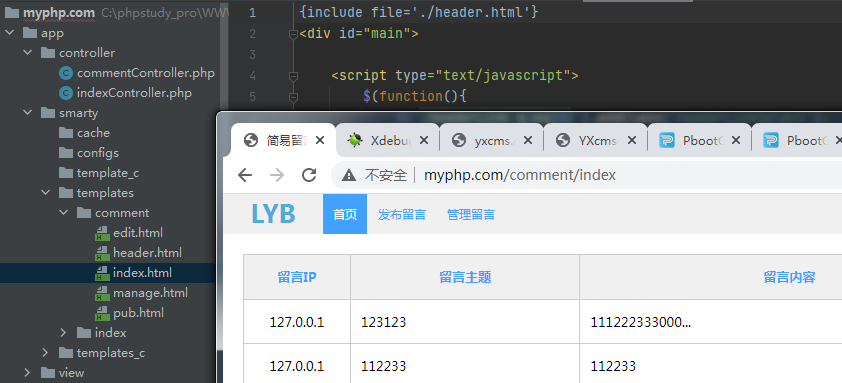Click the comment folder icon

pos(84,213)
